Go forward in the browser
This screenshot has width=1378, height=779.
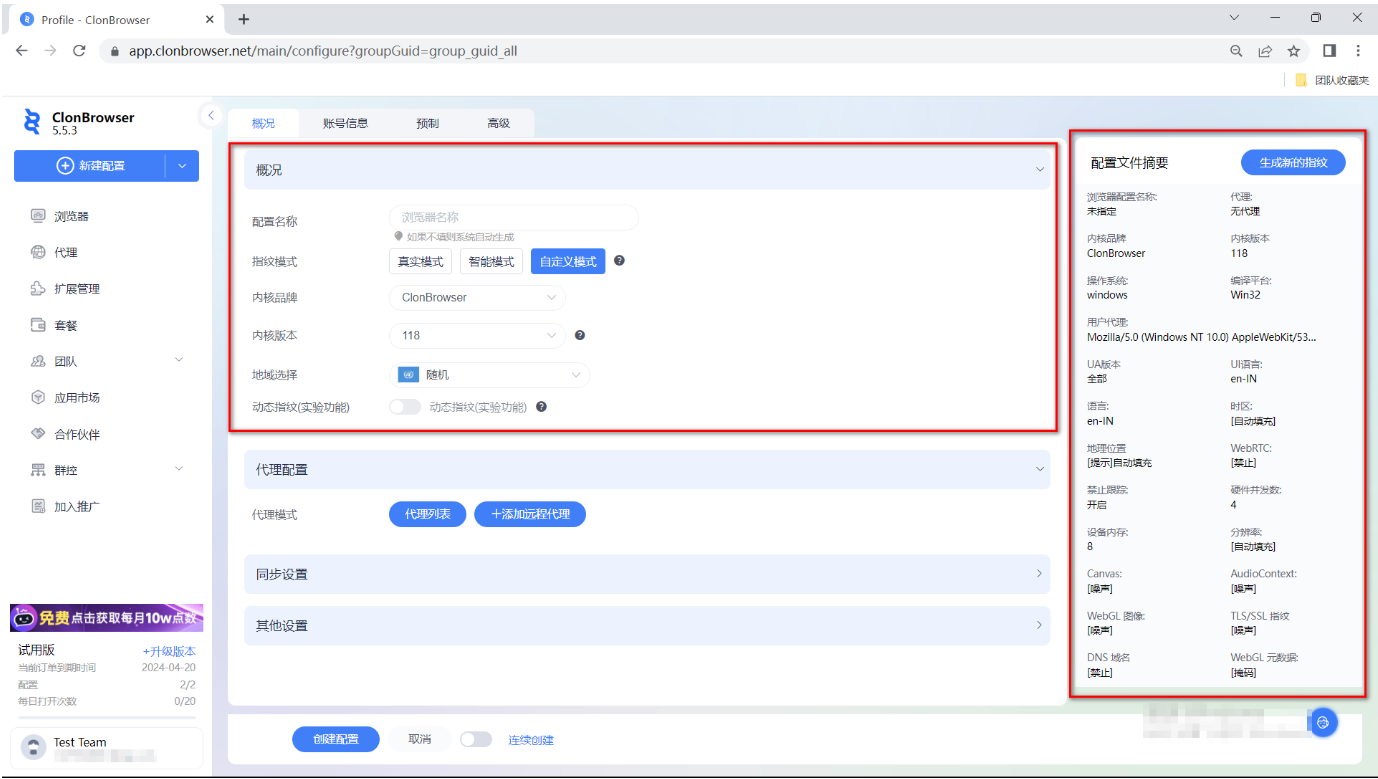(50, 50)
